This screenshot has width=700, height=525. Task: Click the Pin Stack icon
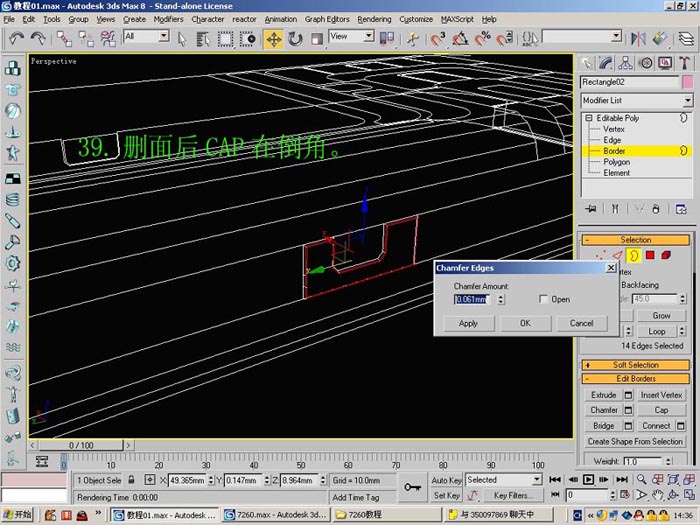pyautogui.click(x=591, y=209)
